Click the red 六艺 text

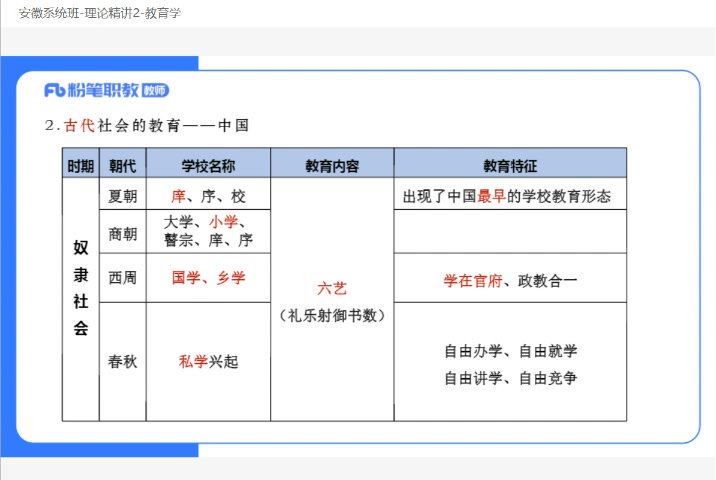point(332,288)
